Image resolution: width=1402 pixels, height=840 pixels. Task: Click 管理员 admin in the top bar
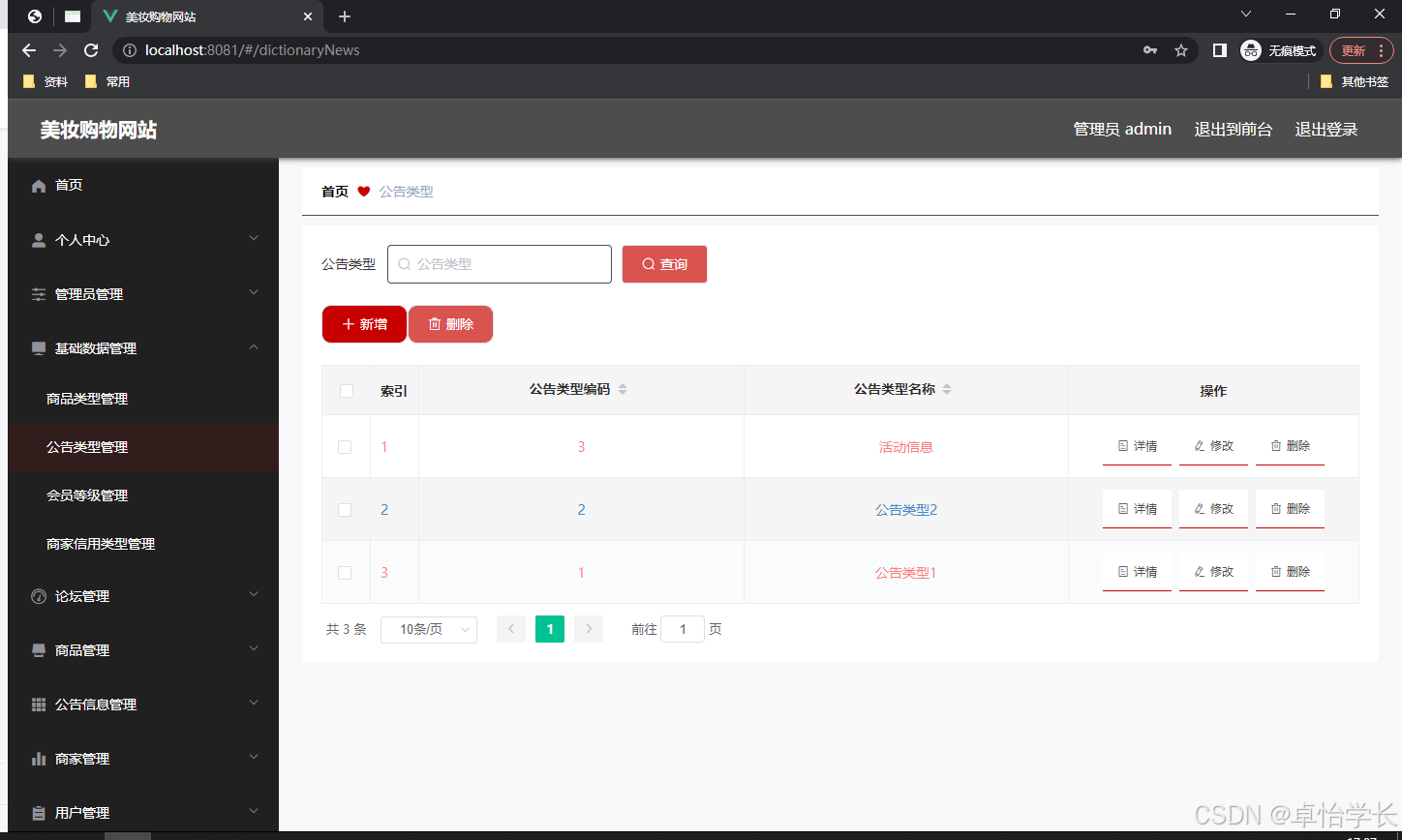(1122, 130)
